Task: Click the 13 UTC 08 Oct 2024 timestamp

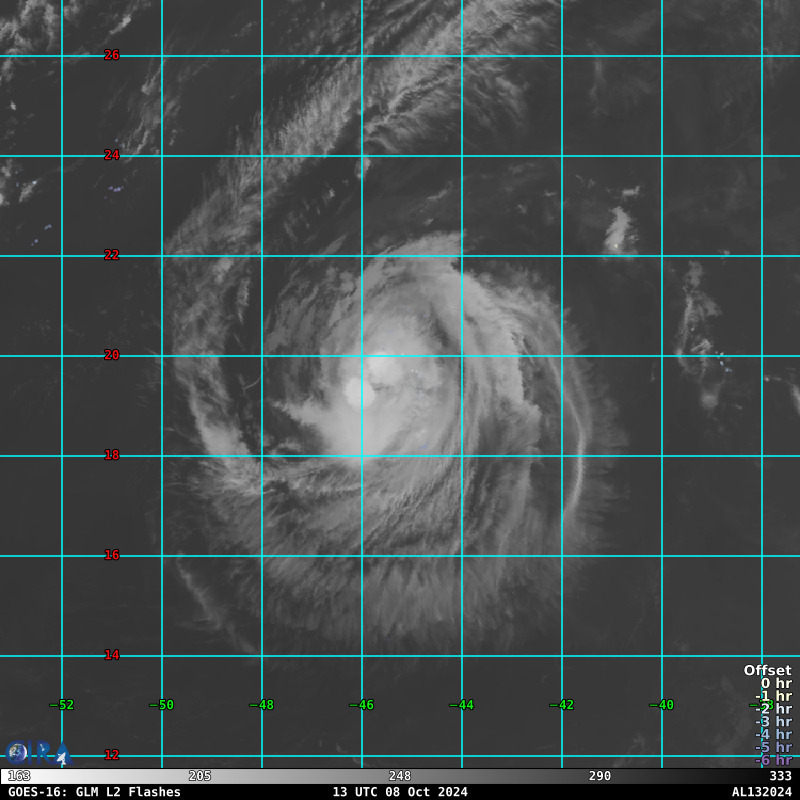Action: pos(400,792)
